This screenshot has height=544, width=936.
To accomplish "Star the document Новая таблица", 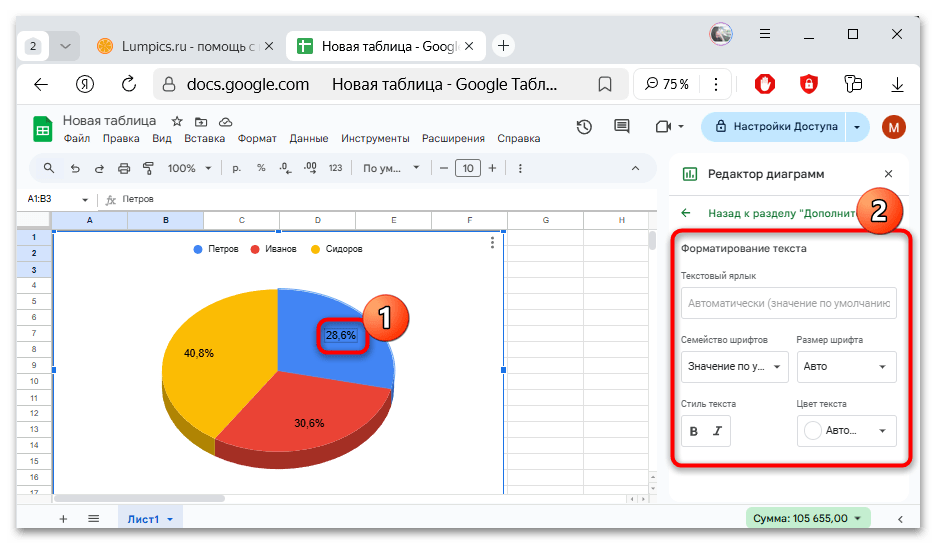I will [x=177, y=121].
